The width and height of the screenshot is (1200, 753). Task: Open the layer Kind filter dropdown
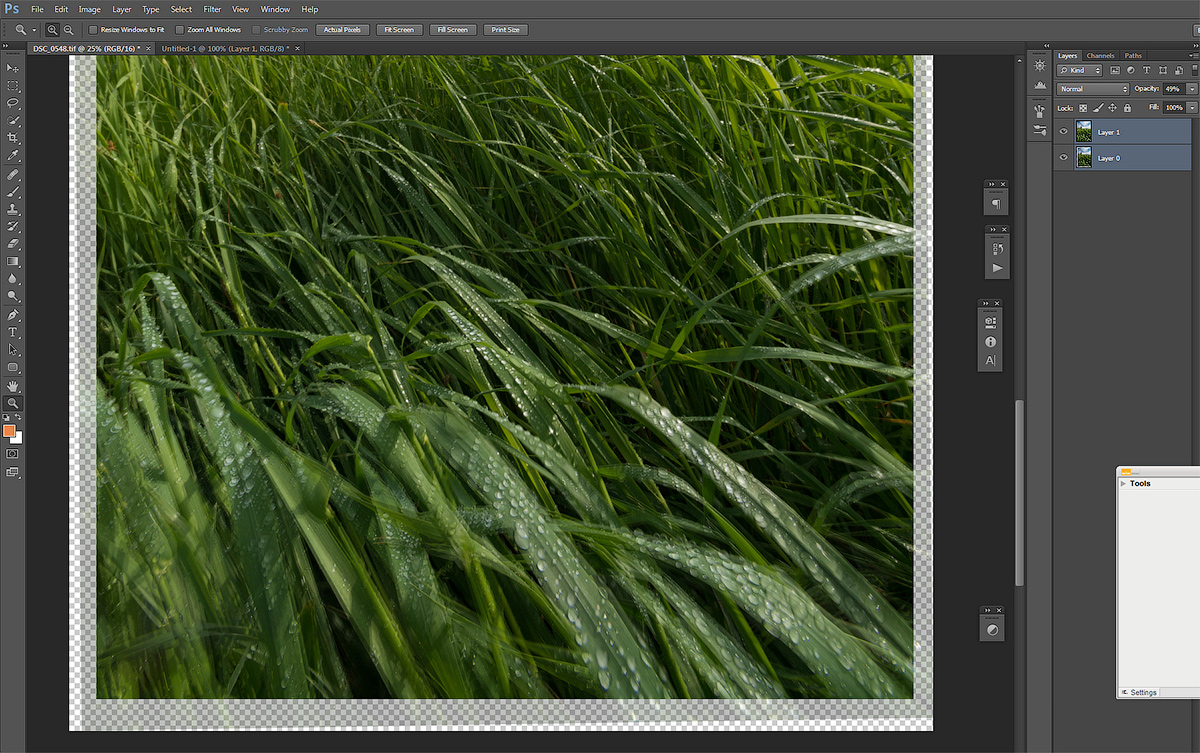[x=1080, y=71]
